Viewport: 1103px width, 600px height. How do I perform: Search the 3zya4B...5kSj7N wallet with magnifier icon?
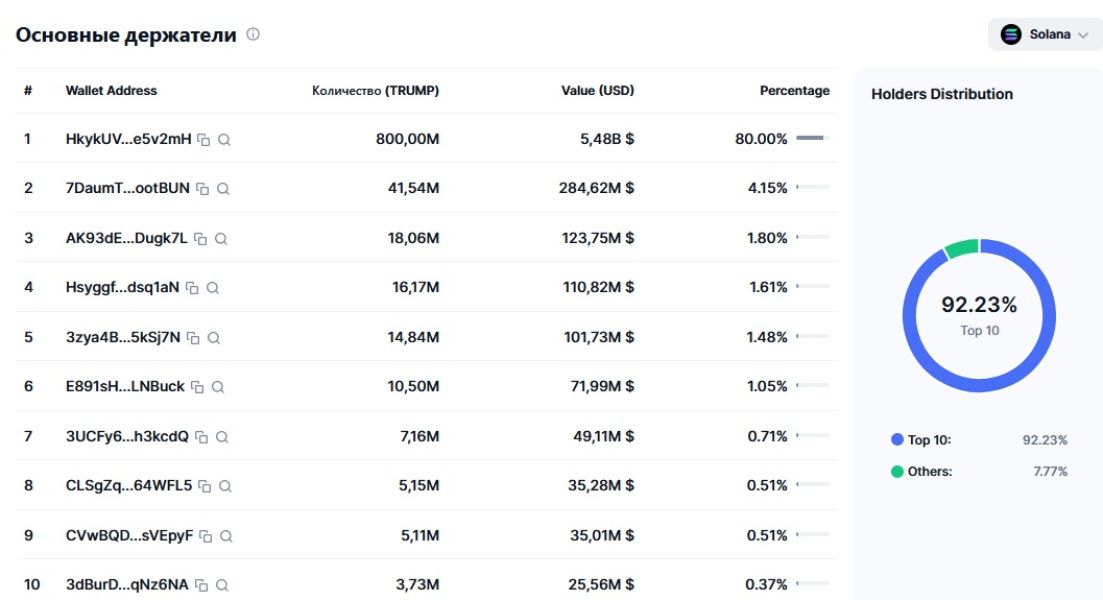coord(214,338)
